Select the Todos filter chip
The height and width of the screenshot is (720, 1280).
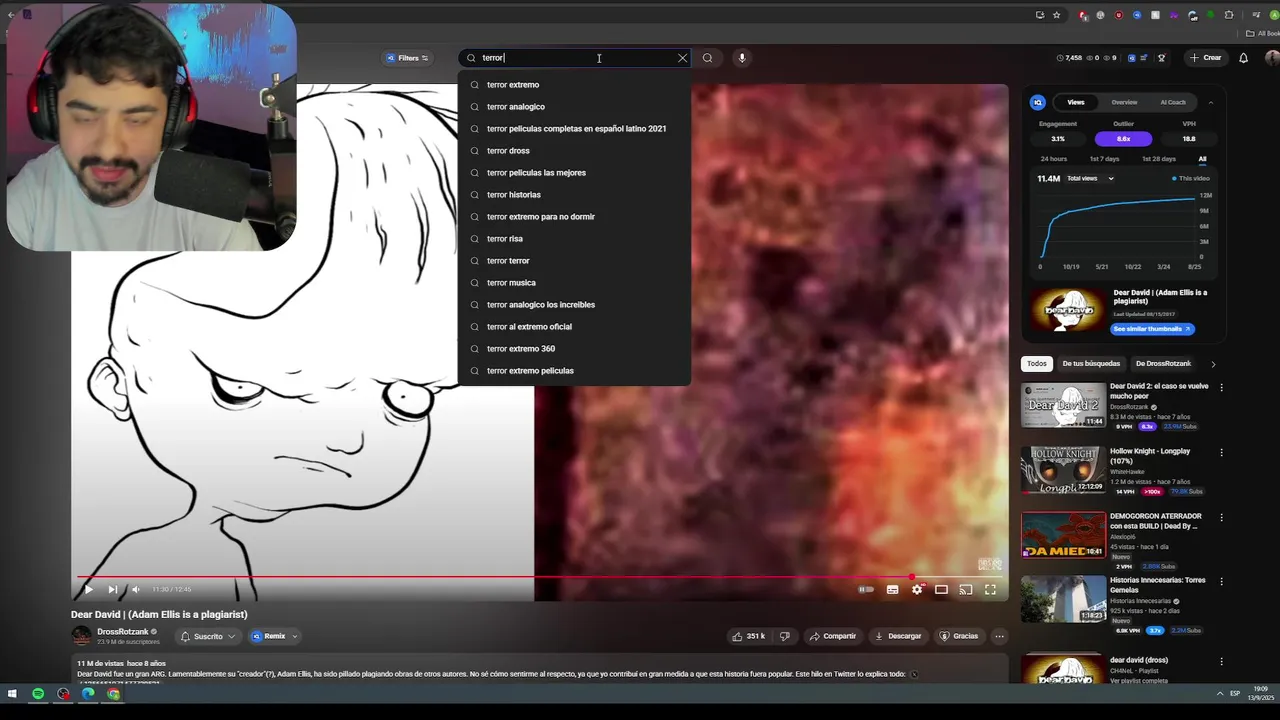point(1037,364)
